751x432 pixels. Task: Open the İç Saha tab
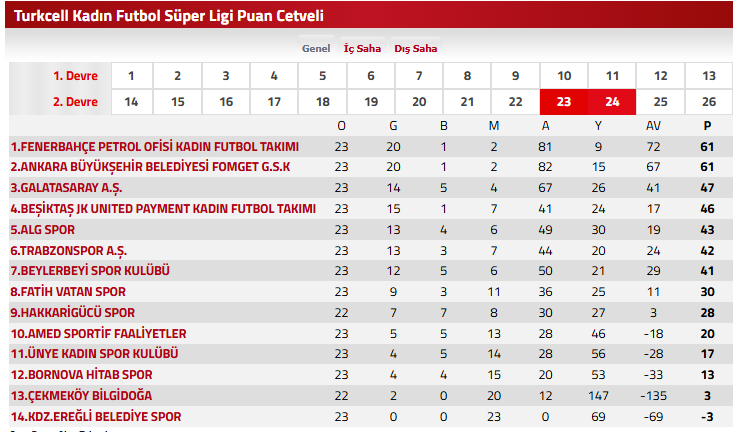tap(362, 48)
